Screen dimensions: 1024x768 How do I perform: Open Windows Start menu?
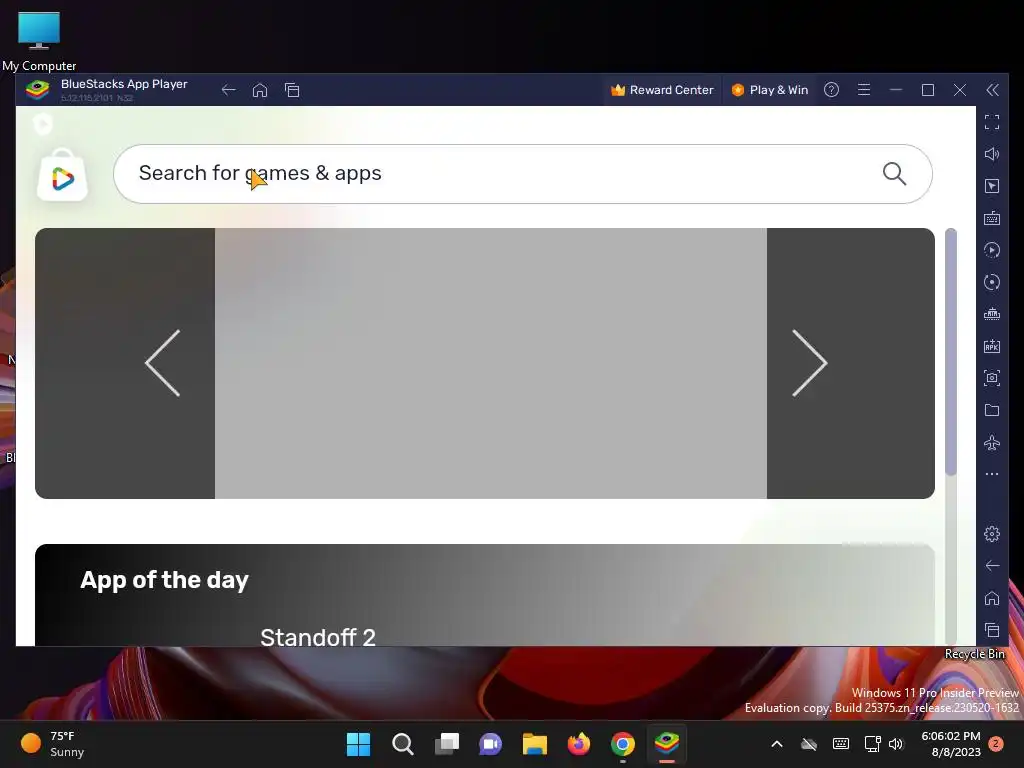(358, 744)
